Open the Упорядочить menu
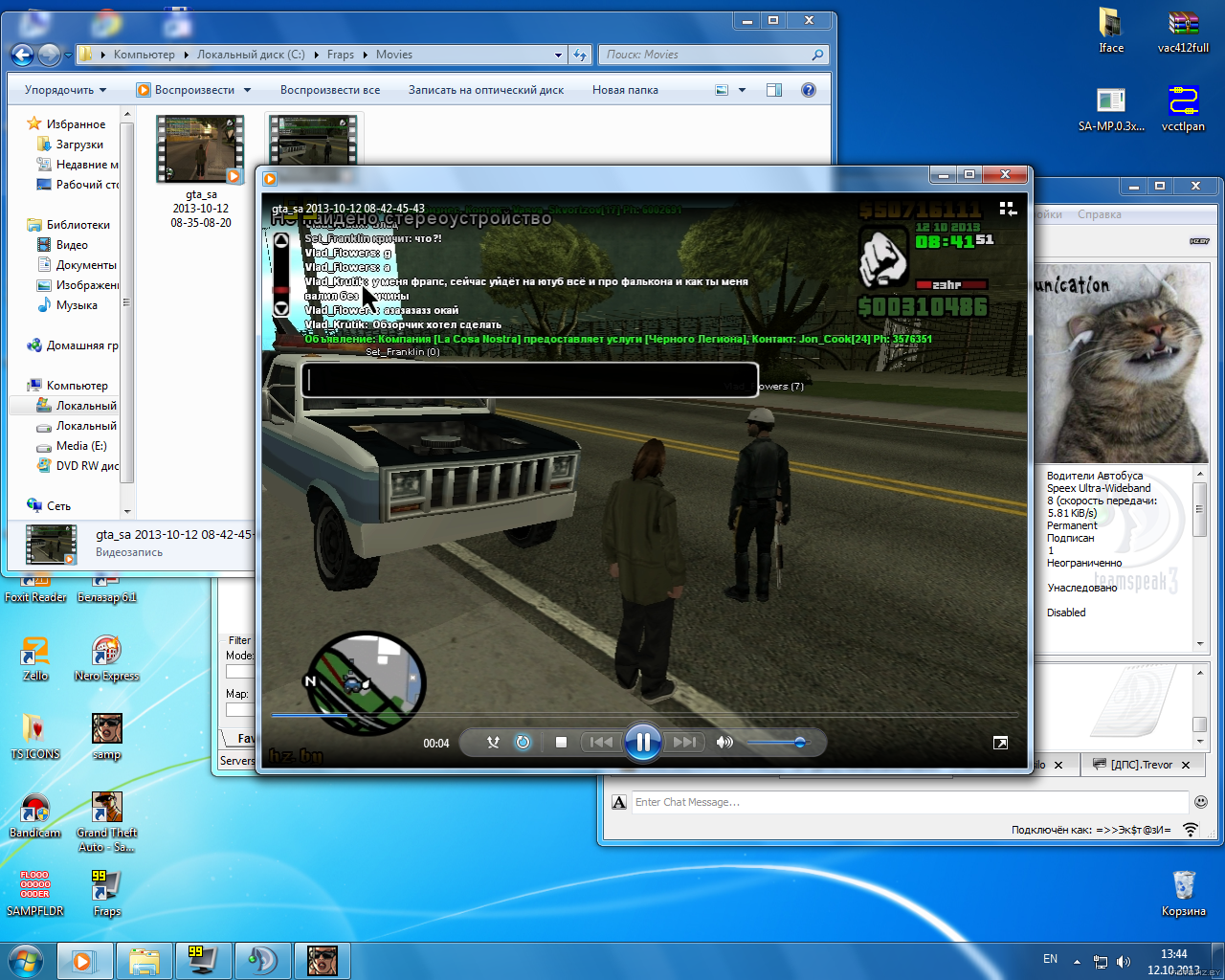This screenshot has height=980, width=1225. click(x=65, y=90)
